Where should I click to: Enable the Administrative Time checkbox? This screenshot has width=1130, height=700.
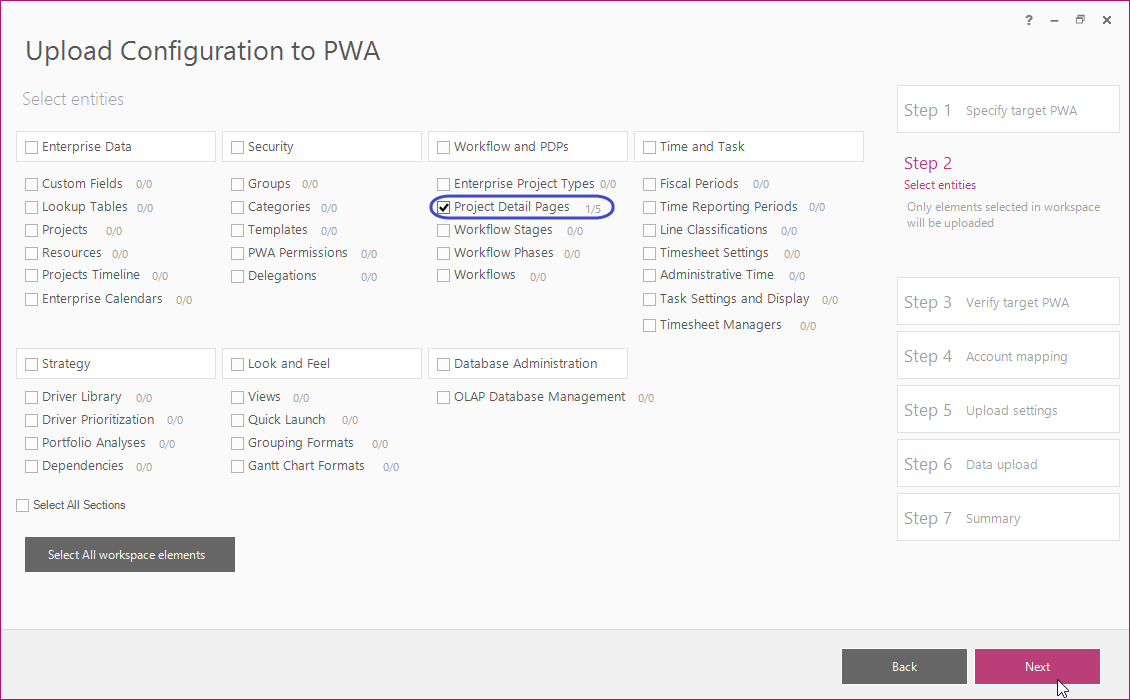pos(649,275)
